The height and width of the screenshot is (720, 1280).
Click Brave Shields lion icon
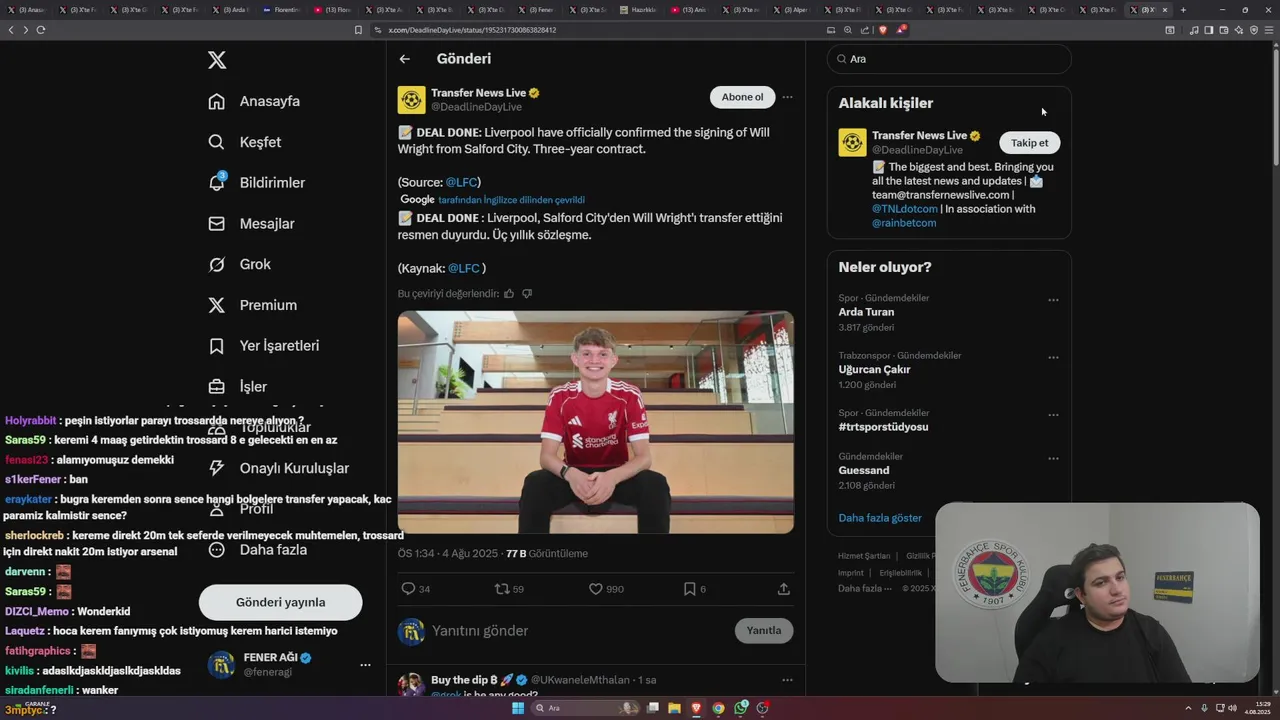click(x=882, y=30)
